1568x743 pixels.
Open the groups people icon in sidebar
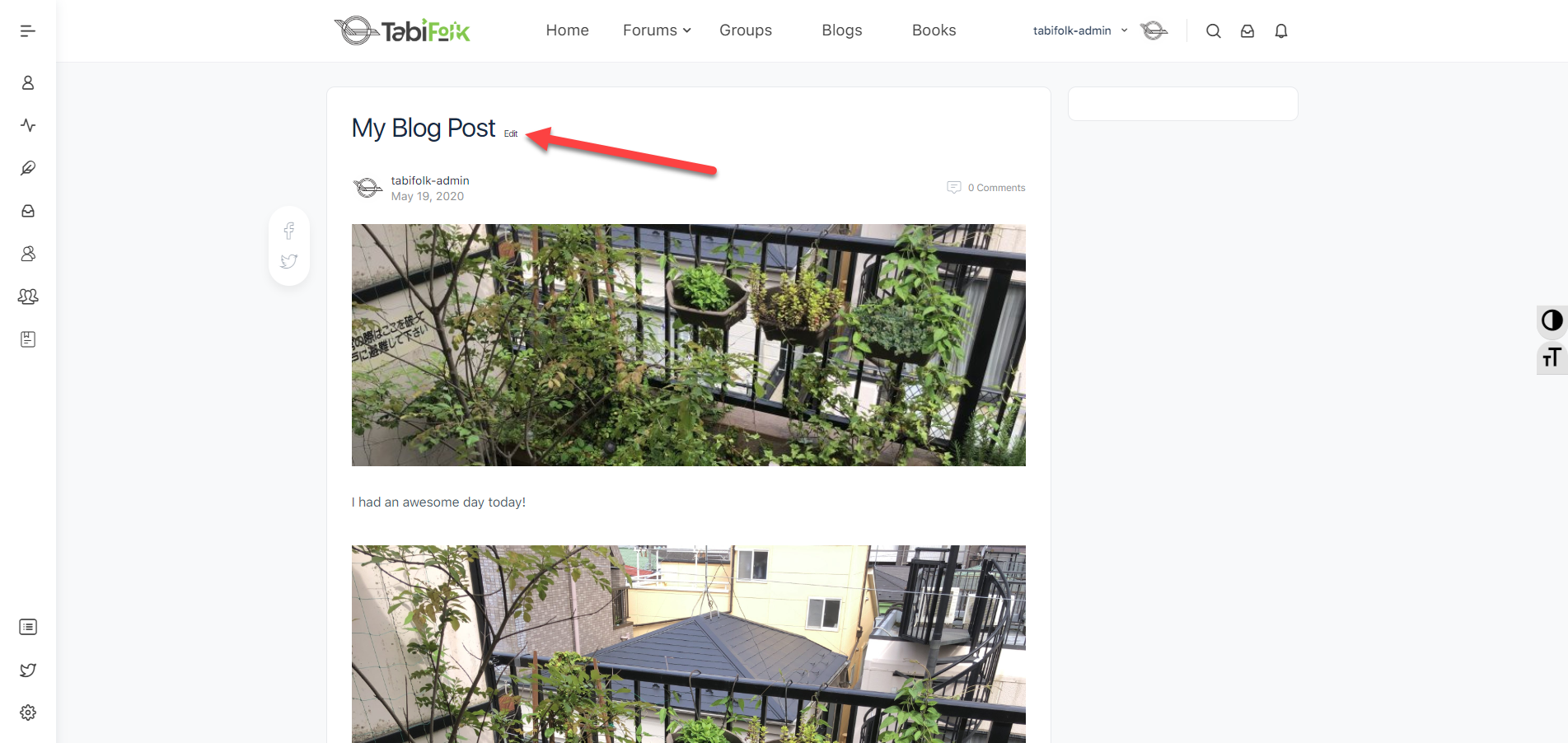click(x=28, y=297)
